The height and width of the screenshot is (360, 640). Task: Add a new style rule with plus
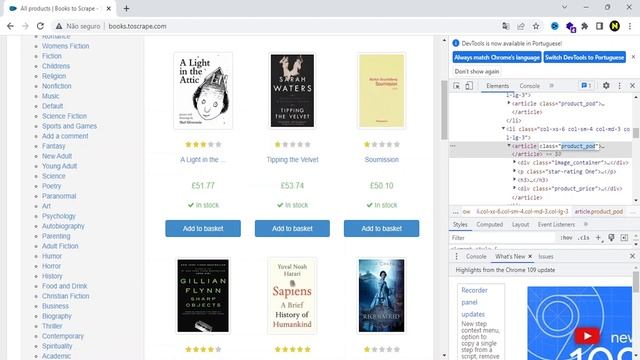(598, 238)
